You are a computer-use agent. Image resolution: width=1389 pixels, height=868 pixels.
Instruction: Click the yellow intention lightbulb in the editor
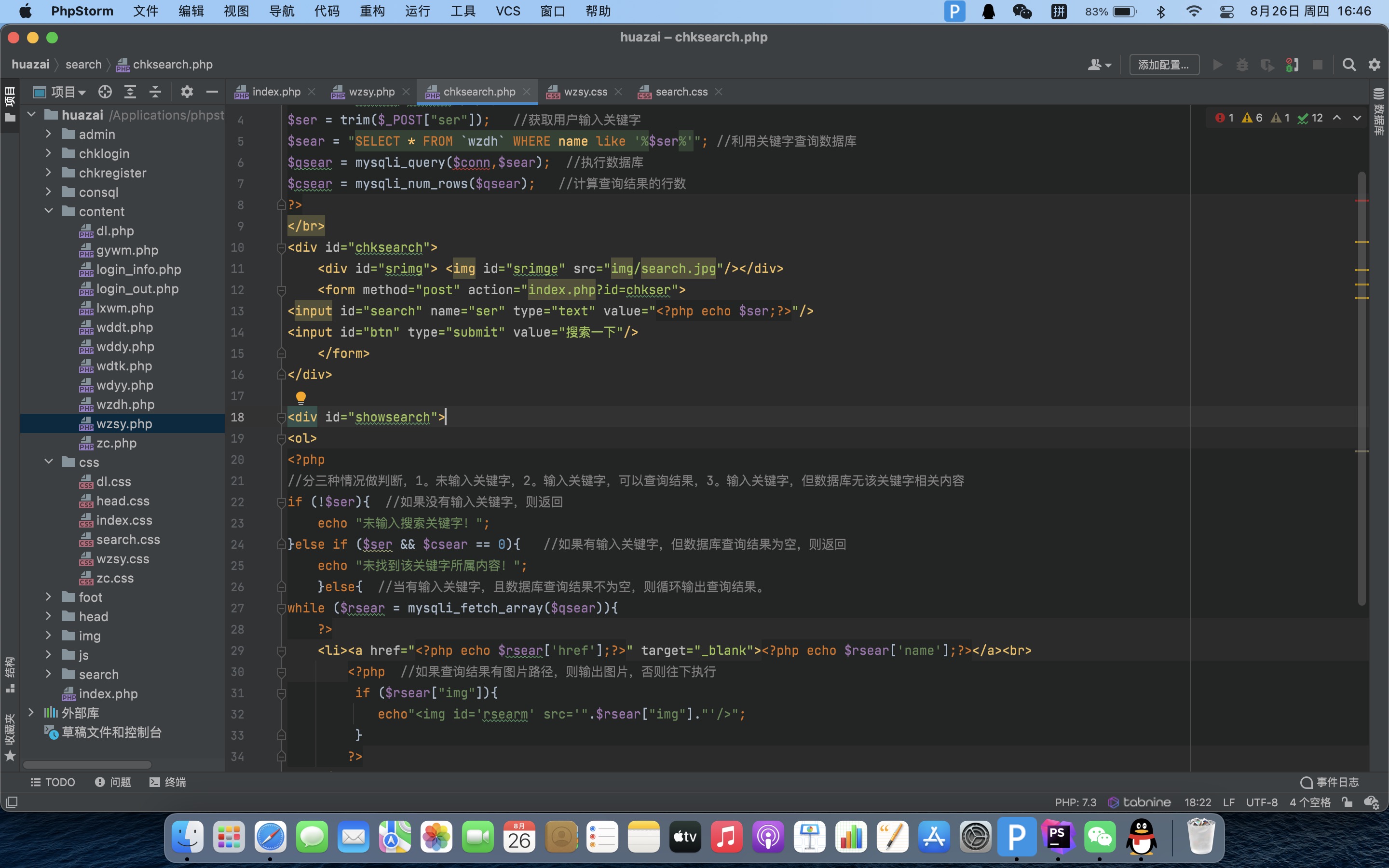coord(301,397)
